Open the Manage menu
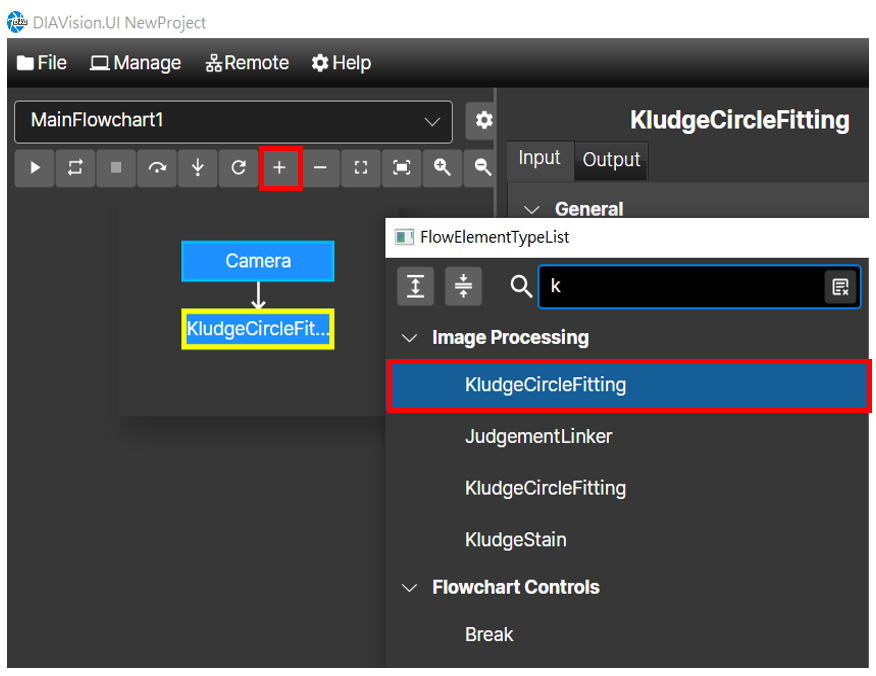876x676 pixels. (x=136, y=63)
